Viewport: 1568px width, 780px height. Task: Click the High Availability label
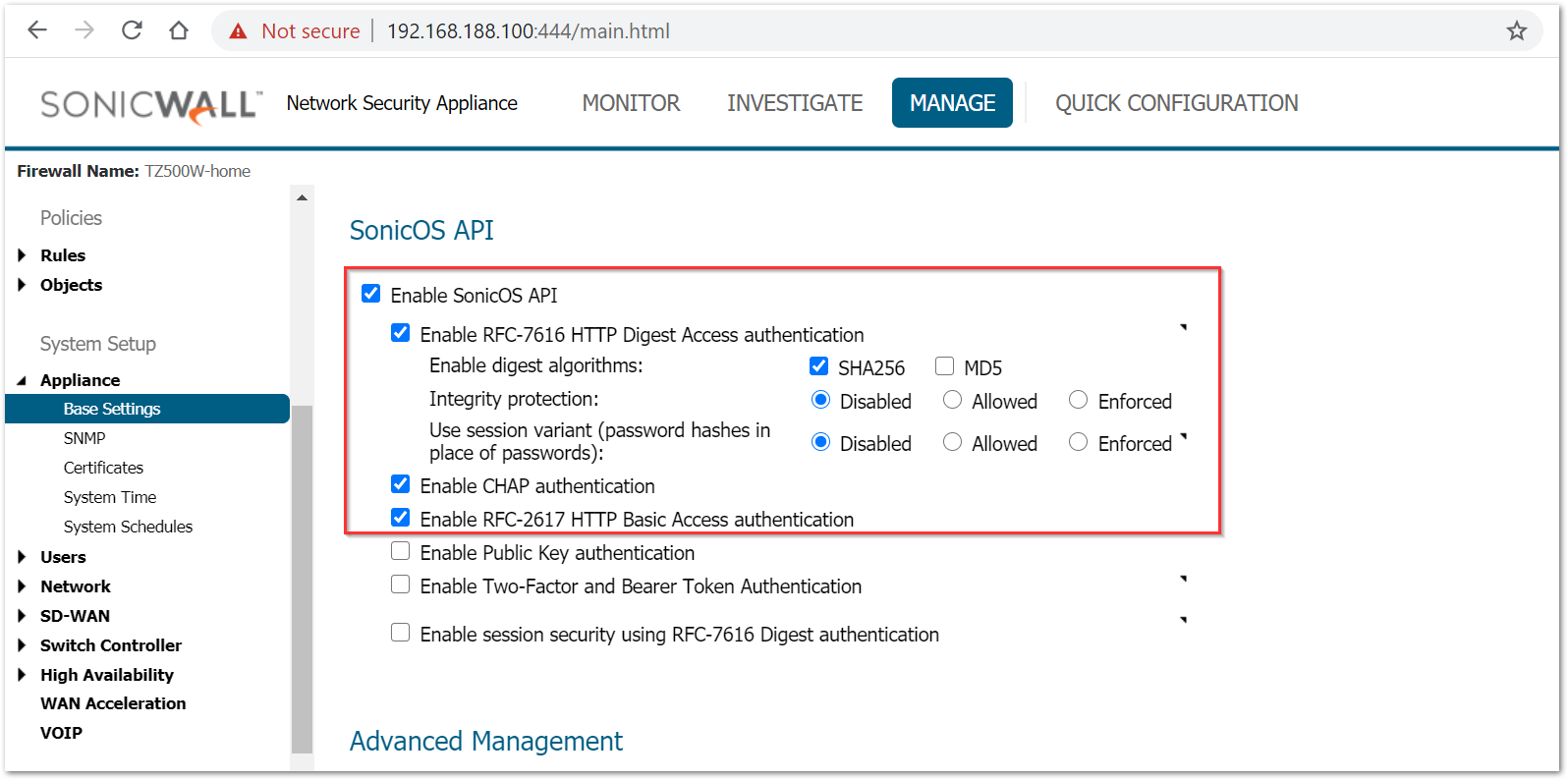[107, 675]
